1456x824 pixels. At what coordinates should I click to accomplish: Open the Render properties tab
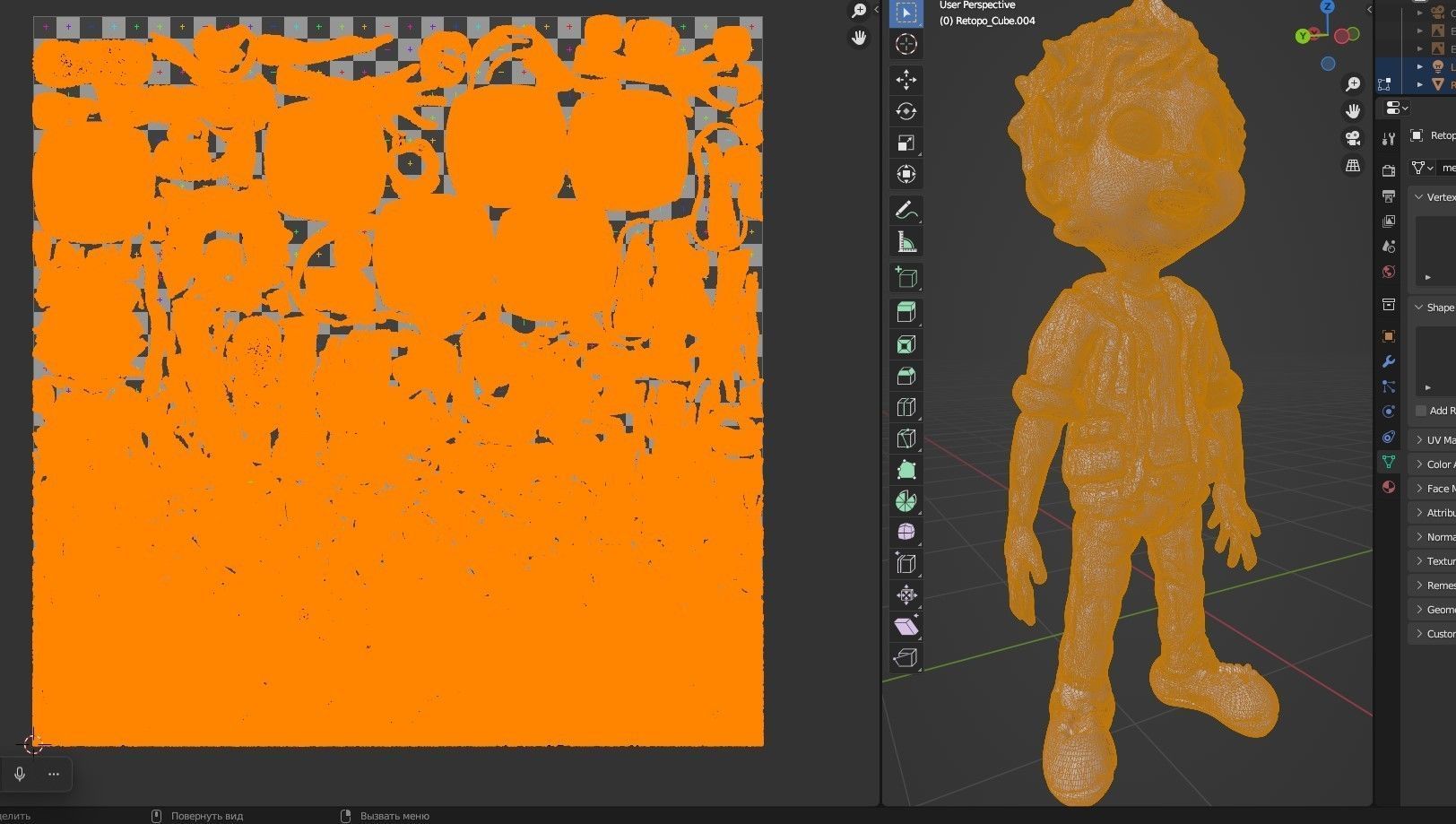pyautogui.click(x=1389, y=170)
